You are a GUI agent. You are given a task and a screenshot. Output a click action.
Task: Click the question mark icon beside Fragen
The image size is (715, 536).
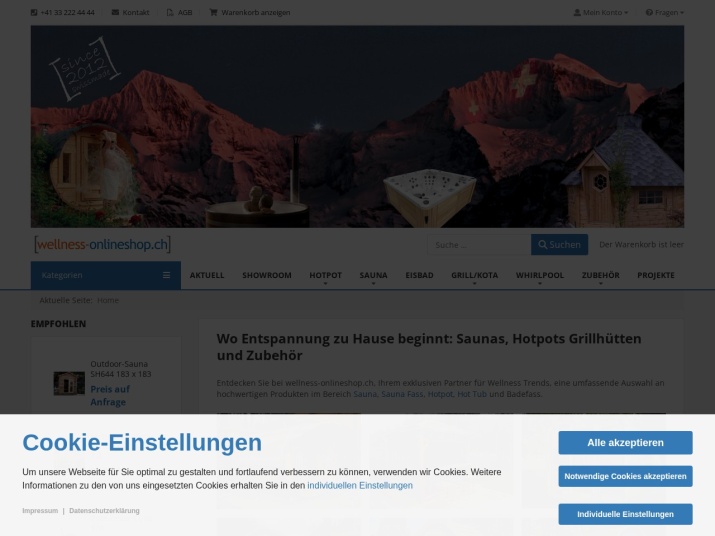pos(649,12)
